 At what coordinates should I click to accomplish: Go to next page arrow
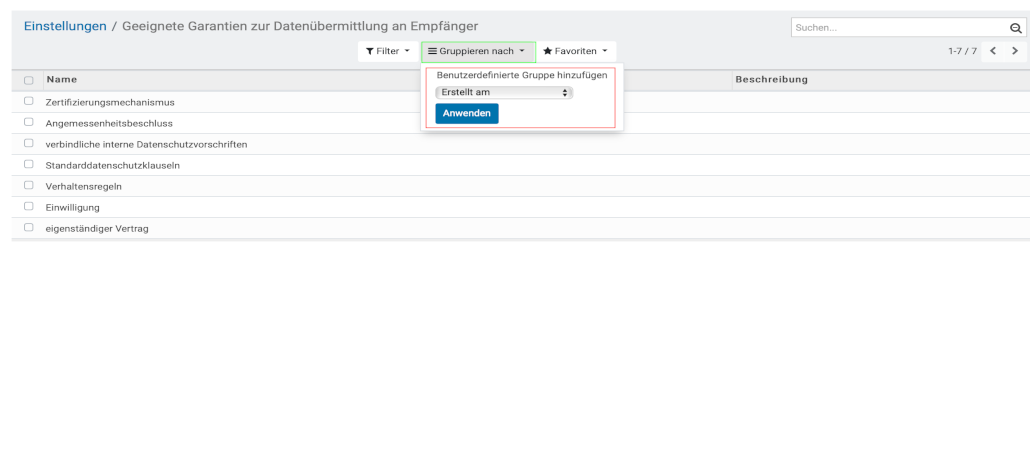[x=1015, y=51]
